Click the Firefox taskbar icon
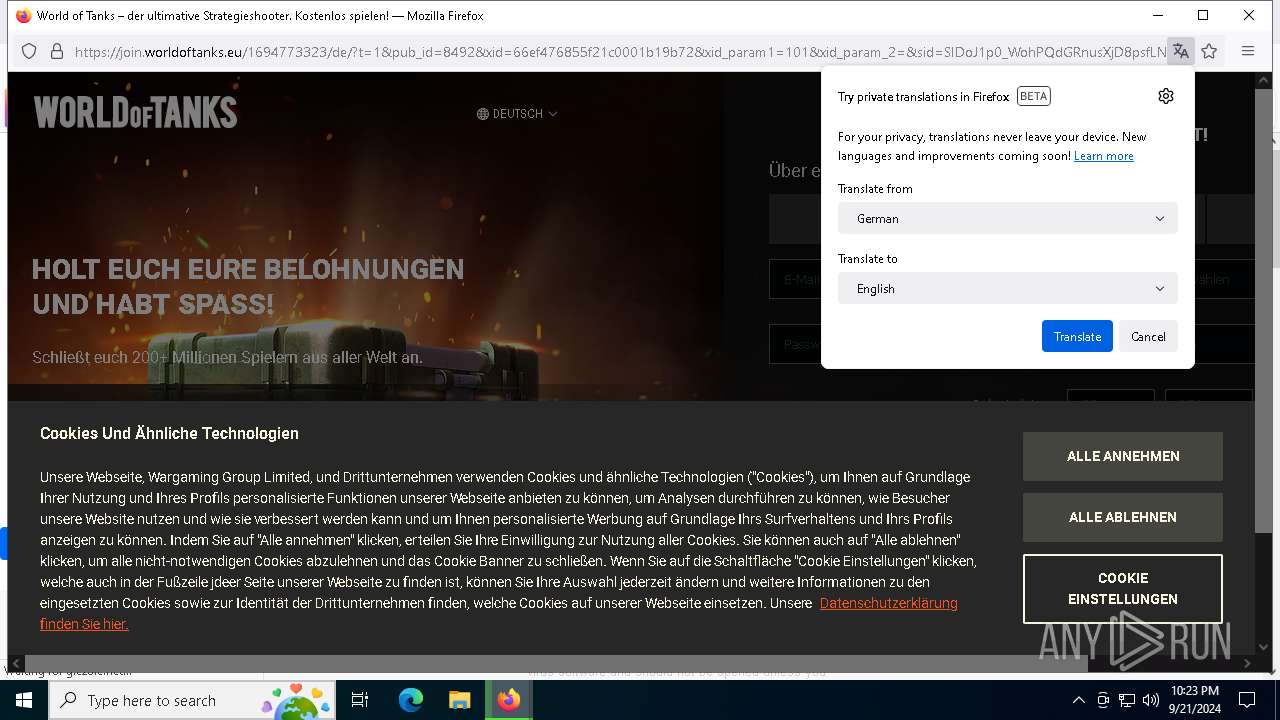1280x720 pixels. pos(508,700)
